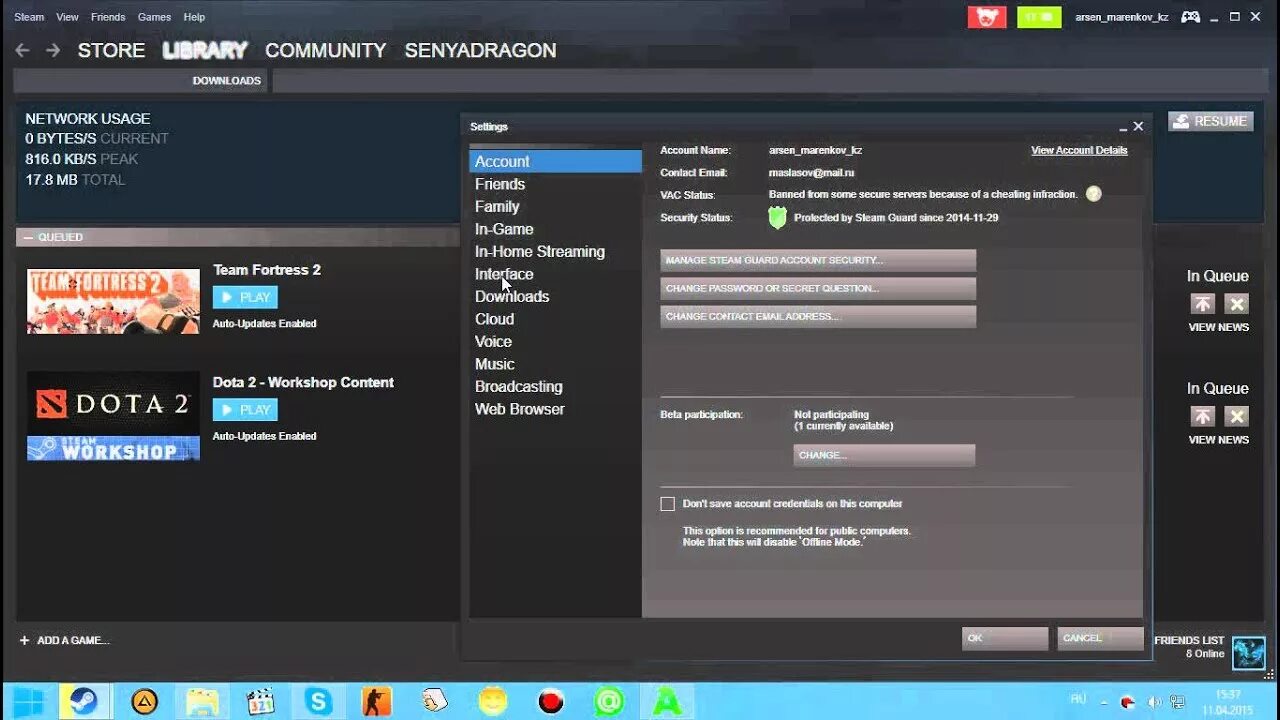Click Steam icon in taskbar

point(84,701)
